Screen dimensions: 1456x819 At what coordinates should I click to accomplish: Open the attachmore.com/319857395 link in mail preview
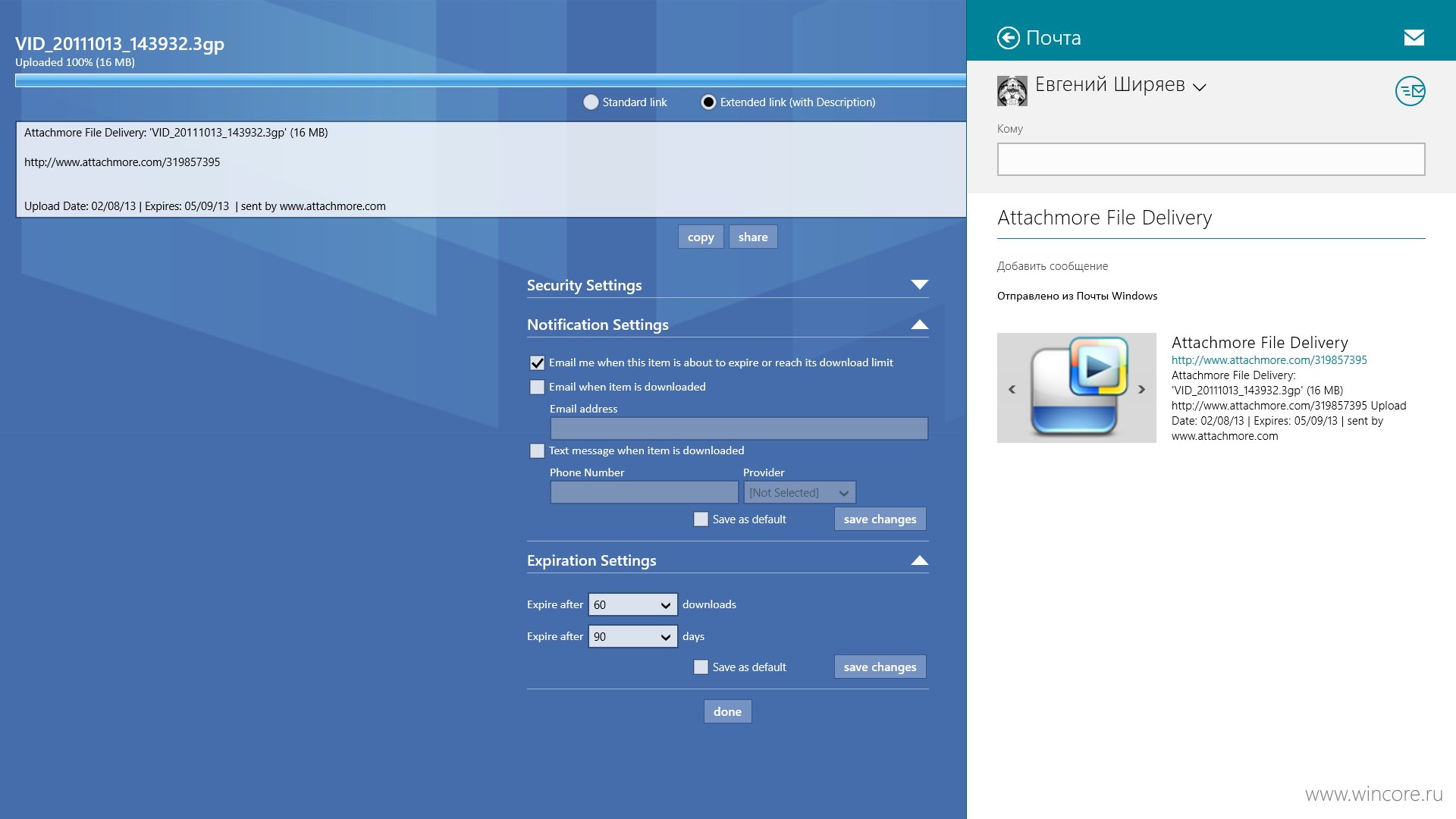[x=1269, y=360]
